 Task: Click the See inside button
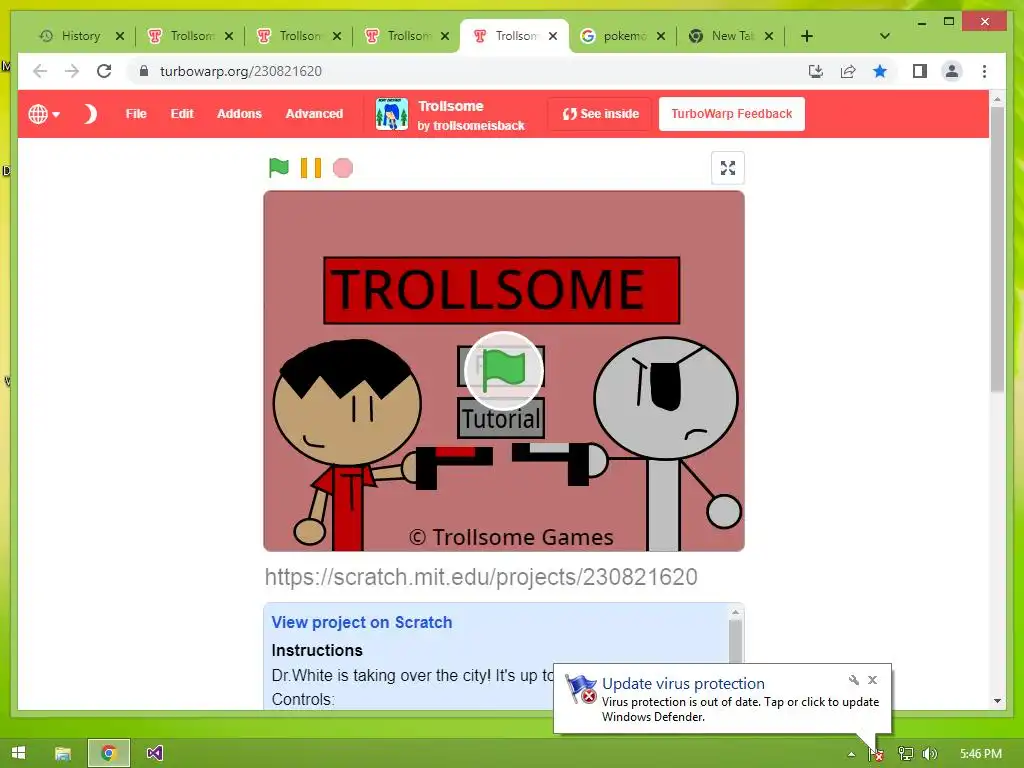coord(600,114)
